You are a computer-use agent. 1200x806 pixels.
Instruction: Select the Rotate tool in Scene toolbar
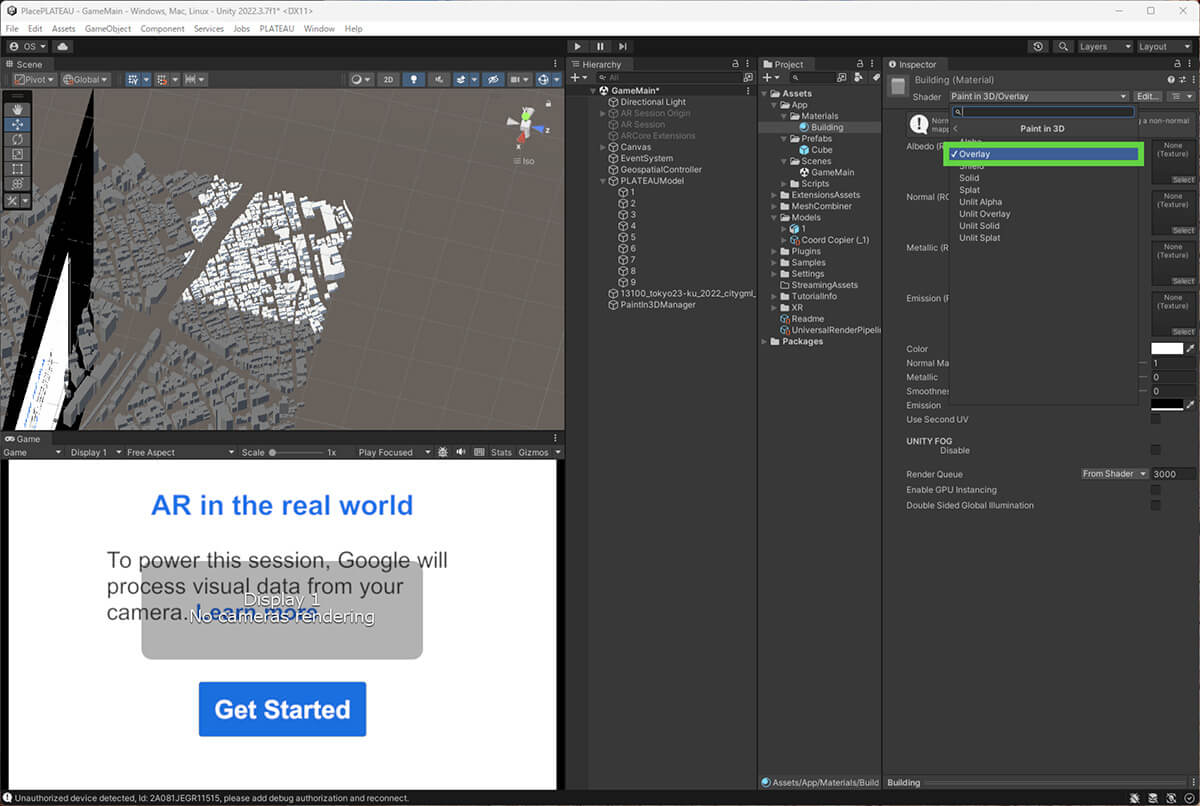coord(17,139)
